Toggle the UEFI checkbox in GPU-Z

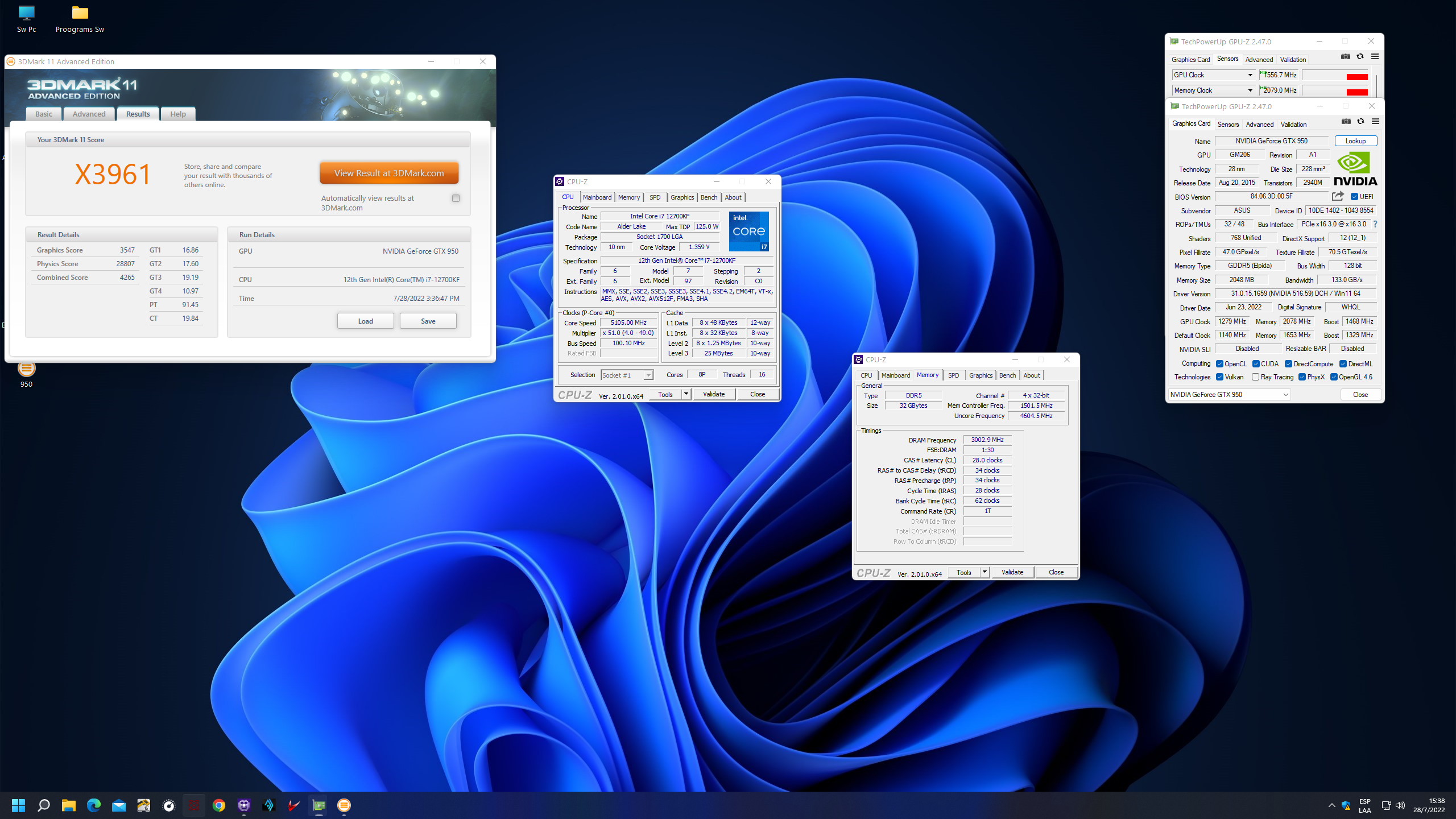(1355, 197)
